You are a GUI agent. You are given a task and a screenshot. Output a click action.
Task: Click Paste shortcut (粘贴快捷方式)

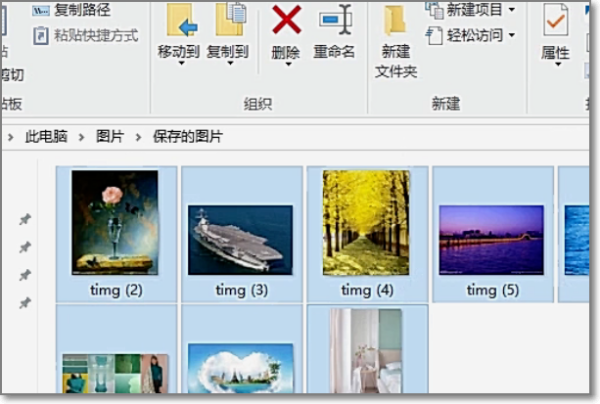click(86, 36)
